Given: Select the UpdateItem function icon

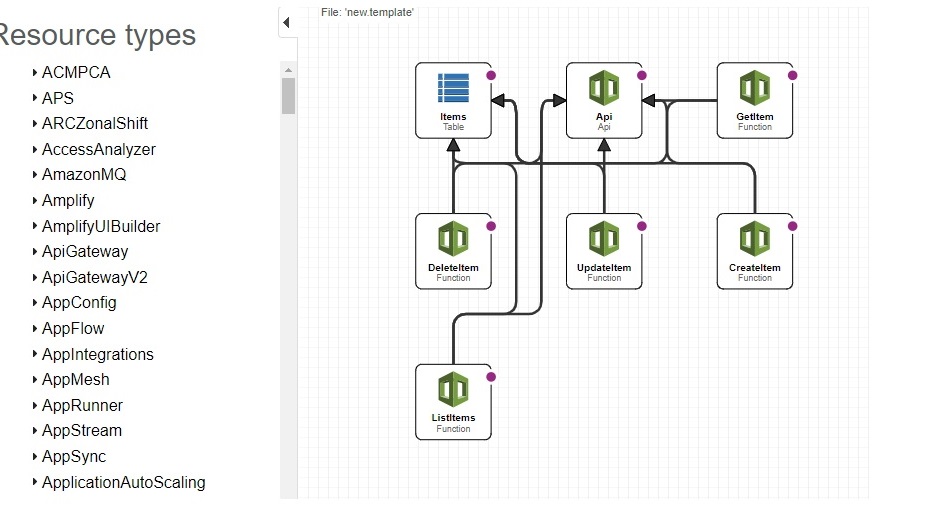Looking at the screenshot, I should click(604, 240).
